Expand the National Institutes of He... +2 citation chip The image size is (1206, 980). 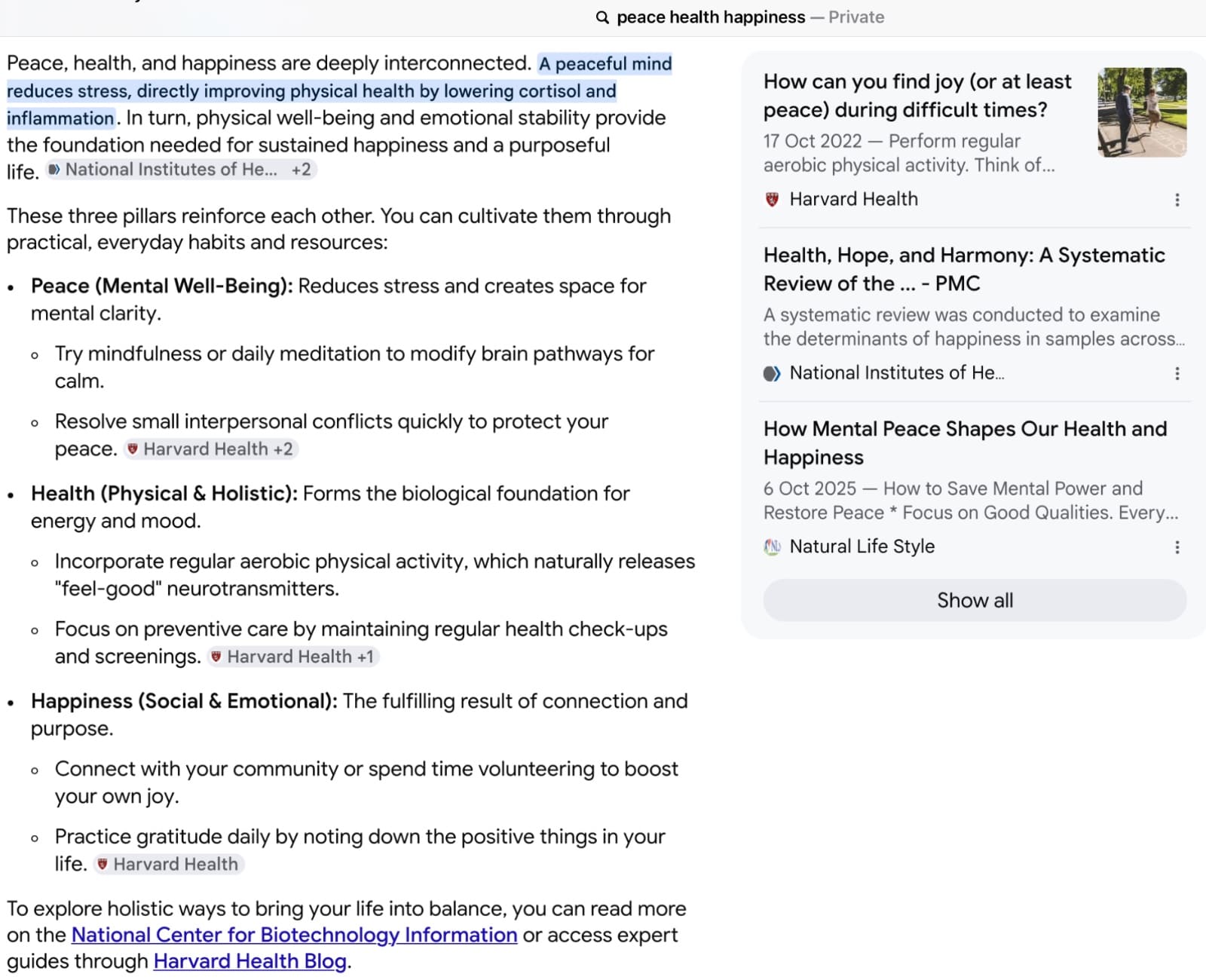coord(181,170)
